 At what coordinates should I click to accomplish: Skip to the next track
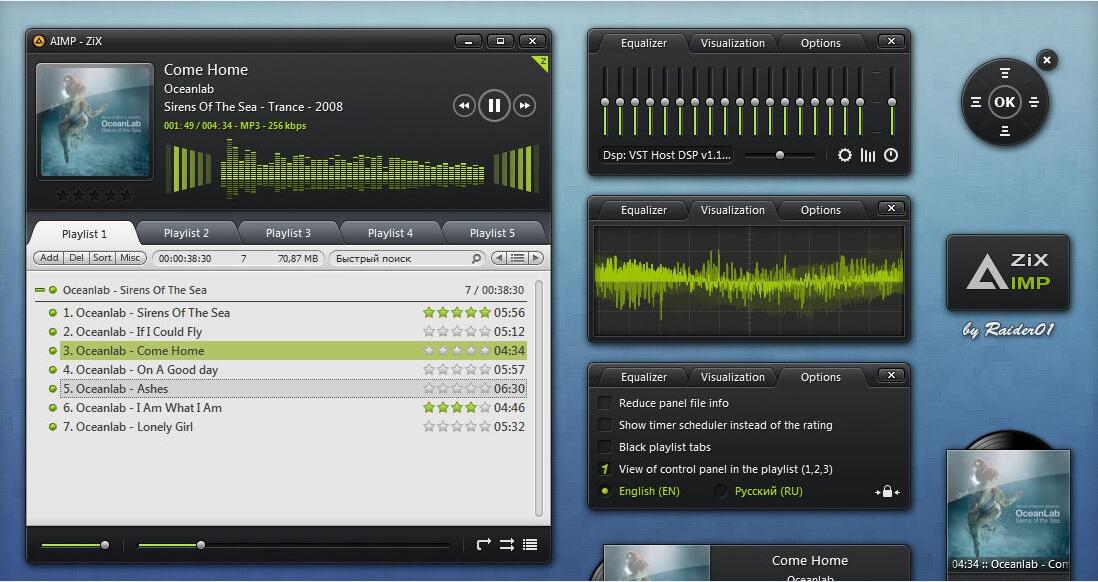[x=524, y=106]
